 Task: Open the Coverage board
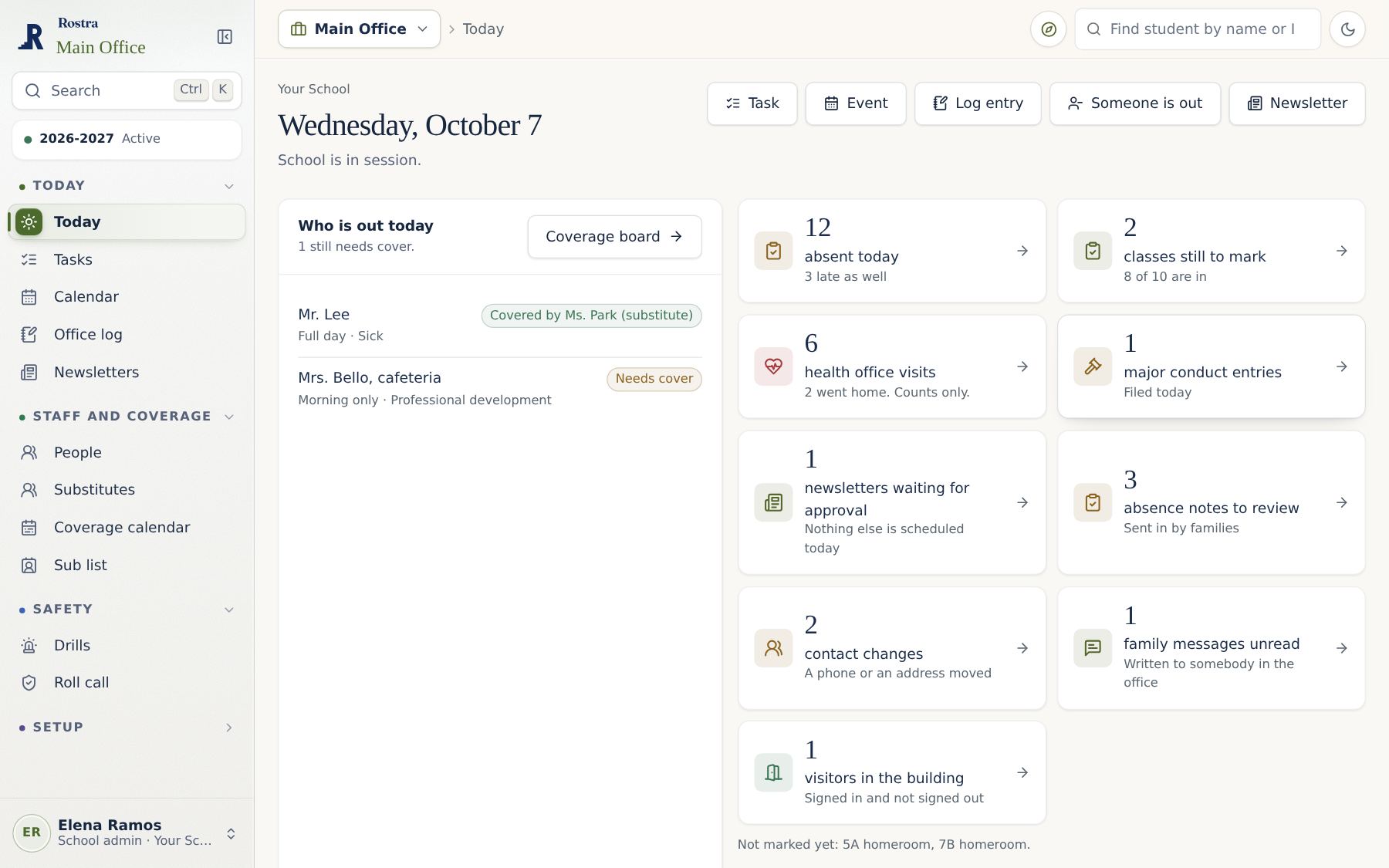tap(614, 237)
